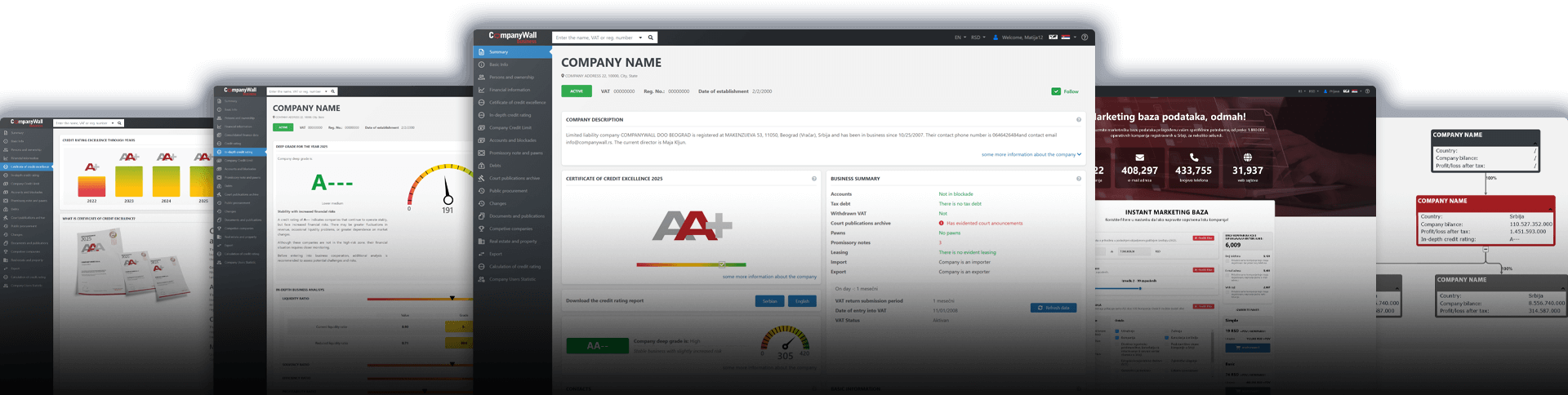Open Court publications archive gavel icon

click(x=481, y=178)
